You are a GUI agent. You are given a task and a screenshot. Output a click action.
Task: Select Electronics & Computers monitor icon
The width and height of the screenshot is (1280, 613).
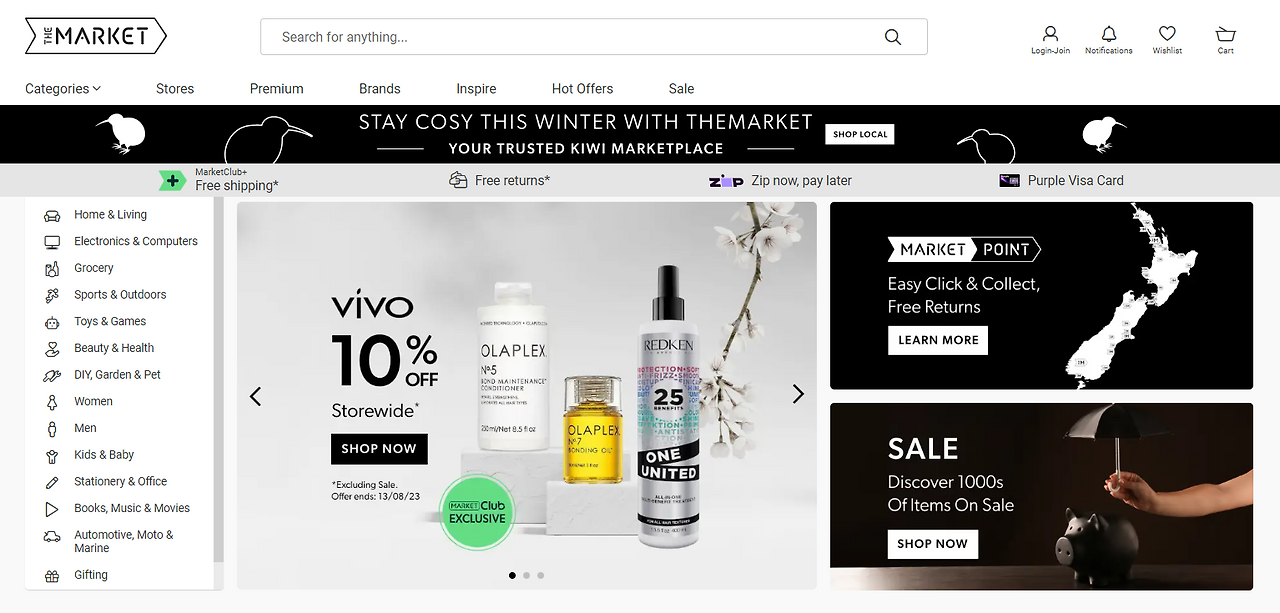pos(52,242)
